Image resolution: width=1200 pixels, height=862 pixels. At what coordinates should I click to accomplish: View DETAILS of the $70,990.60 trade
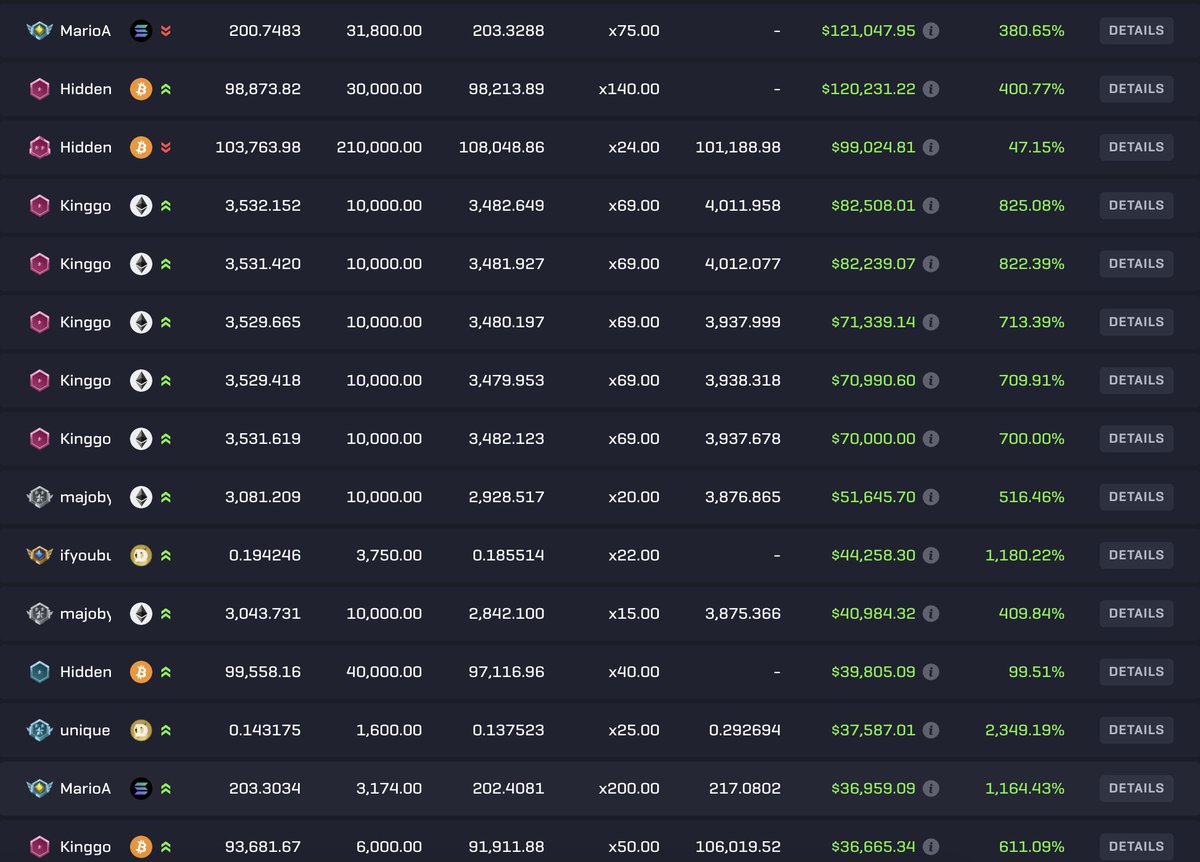pos(1136,380)
